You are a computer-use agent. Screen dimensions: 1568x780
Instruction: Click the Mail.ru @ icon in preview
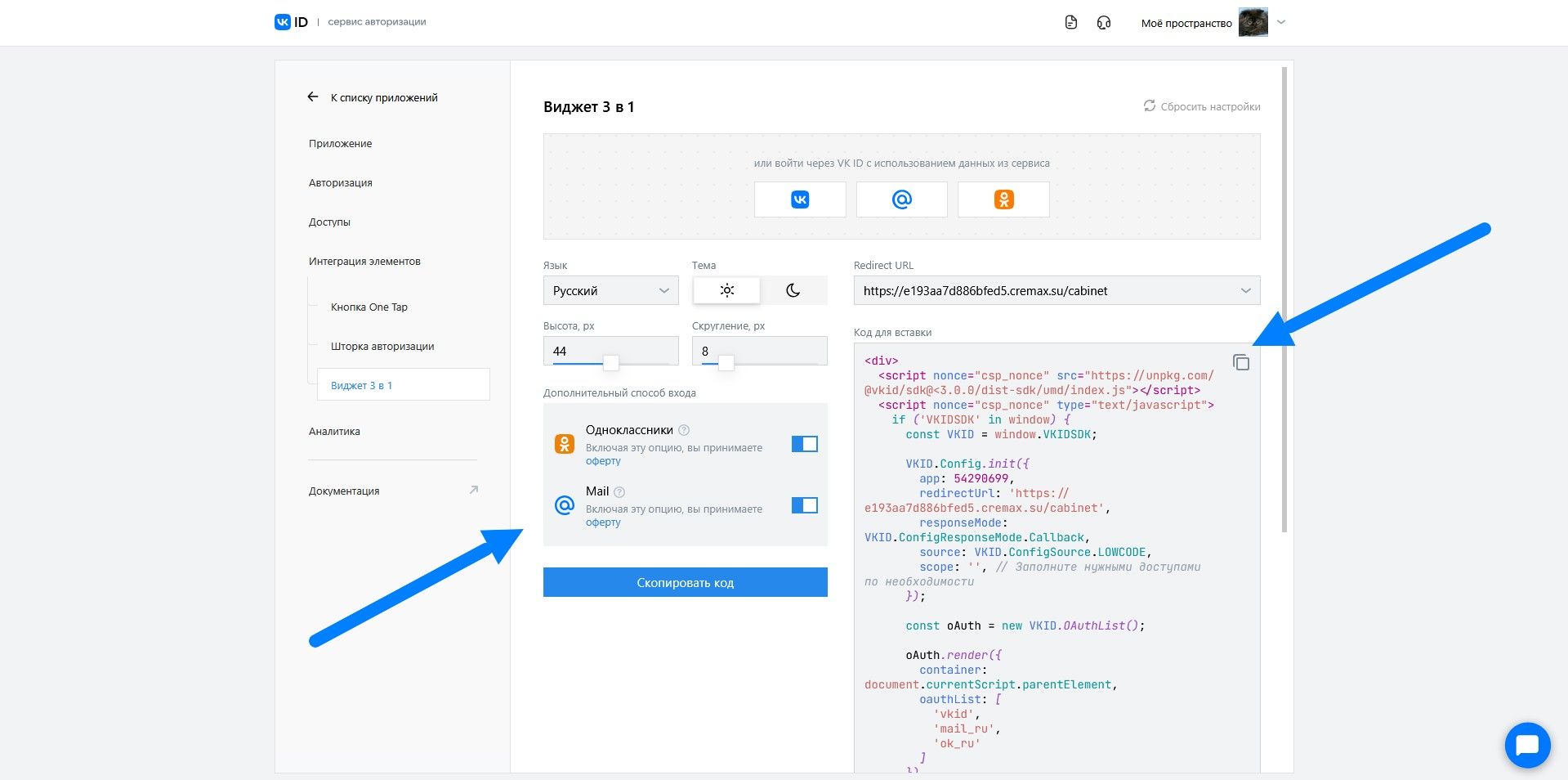901,199
